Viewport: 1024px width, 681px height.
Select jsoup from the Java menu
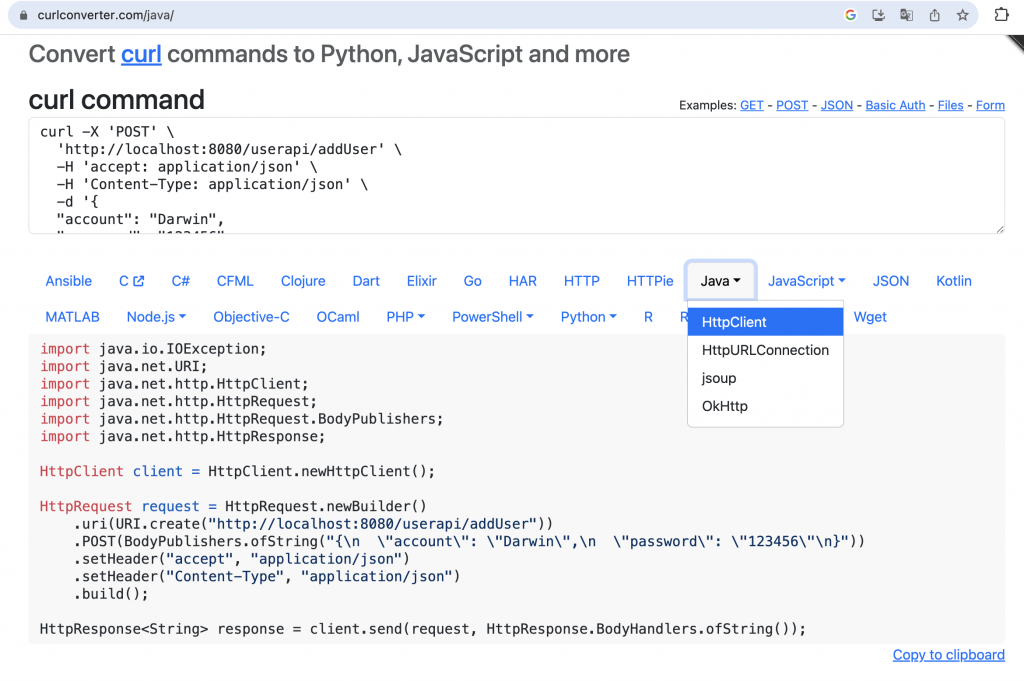(x=719, y=378)
